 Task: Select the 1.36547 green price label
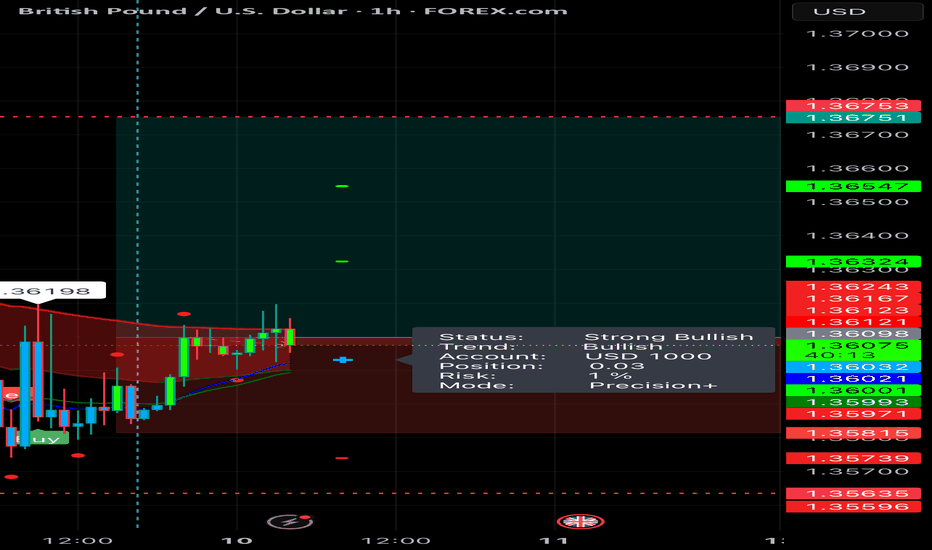tap(854, 186)
